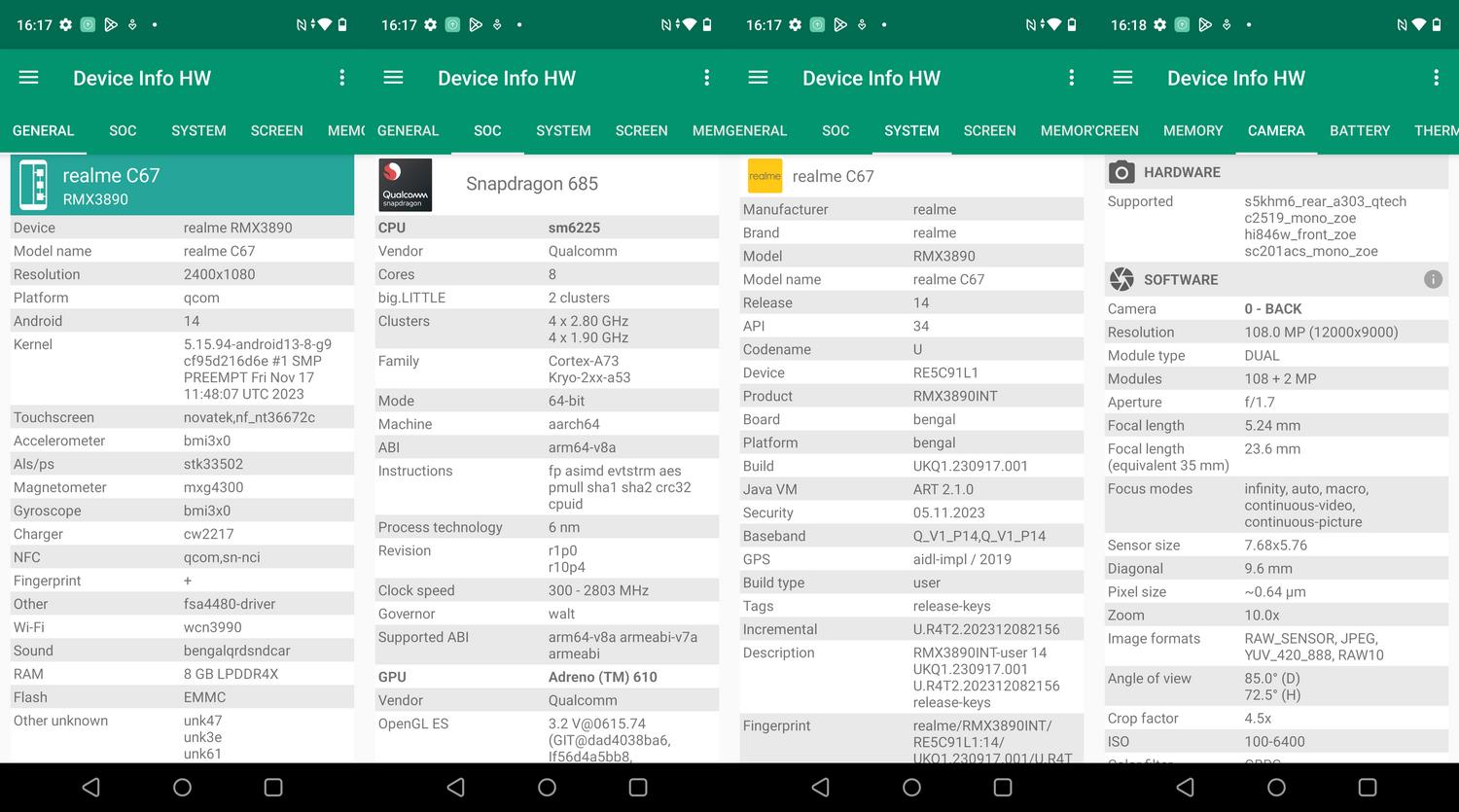Tap the Incremental value U.R4T2.202312082156
This screenshot has height=812, width=1459.
(986, 629)
